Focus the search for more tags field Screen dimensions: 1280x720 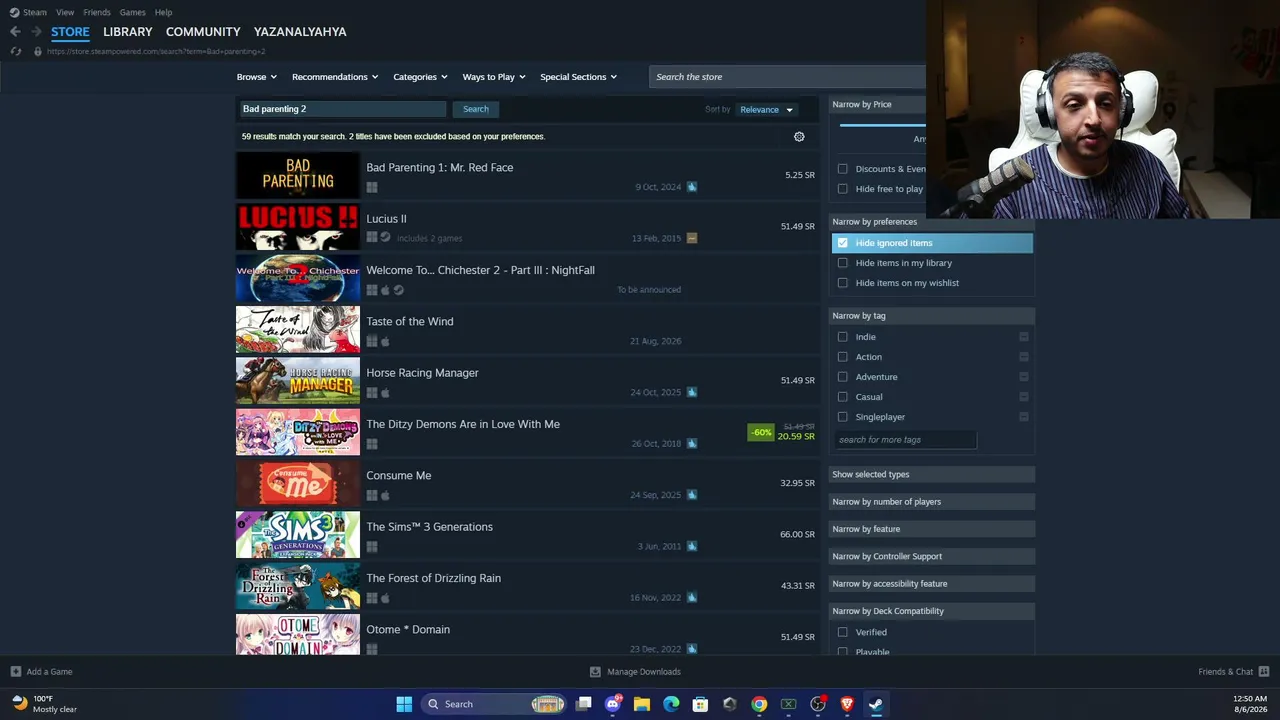tap(905, 440)
